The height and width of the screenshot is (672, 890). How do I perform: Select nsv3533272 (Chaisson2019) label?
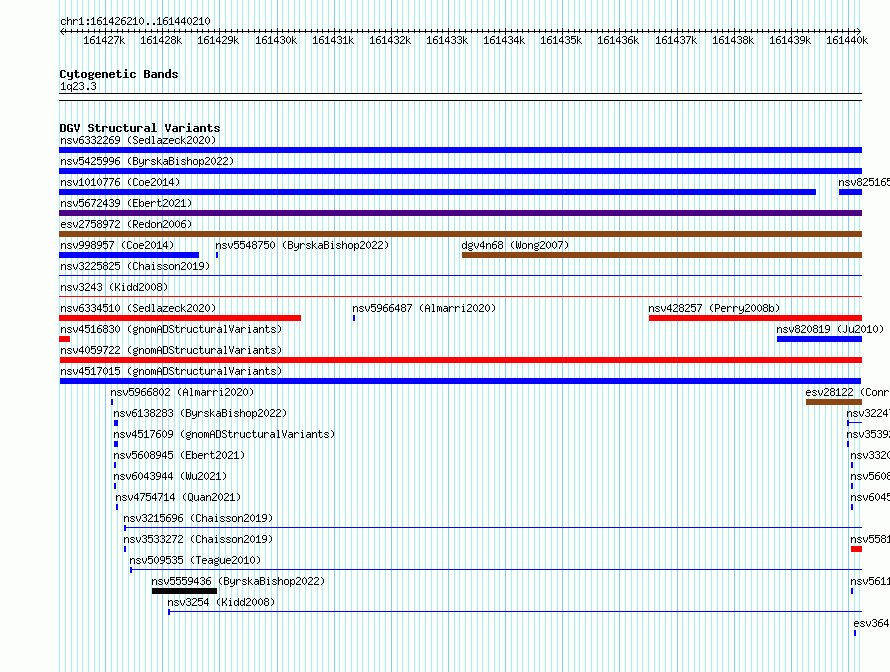(198, 539)
